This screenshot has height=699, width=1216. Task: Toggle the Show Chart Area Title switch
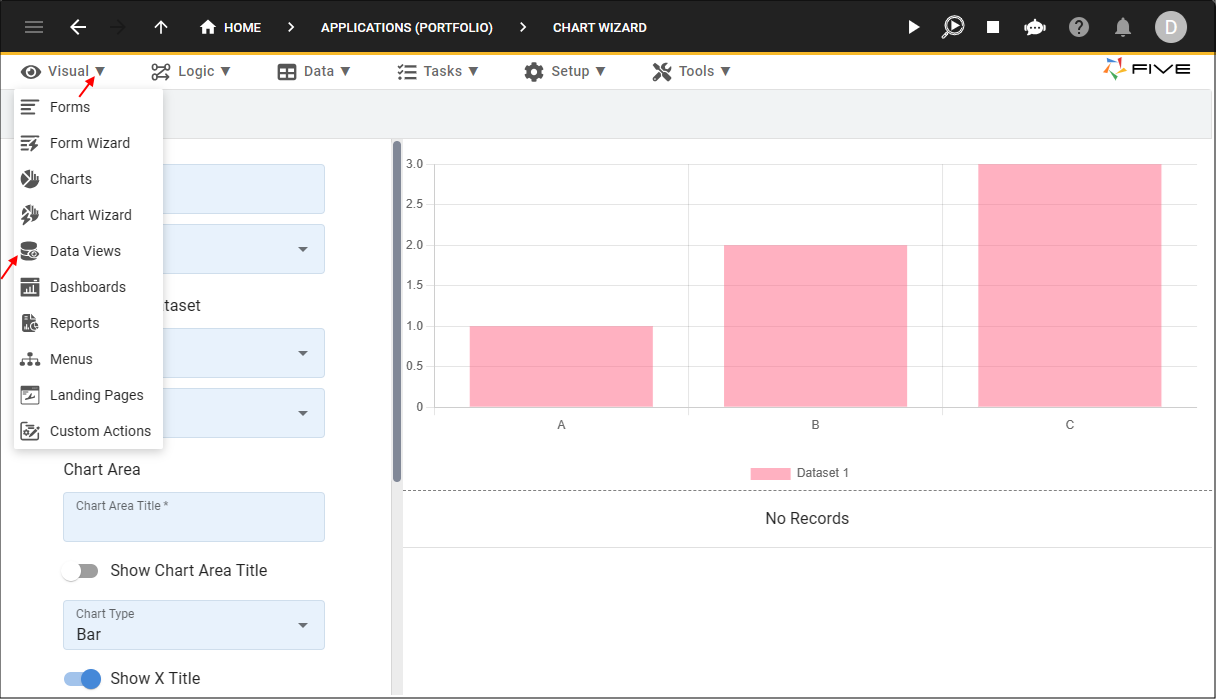click(81, 571)
